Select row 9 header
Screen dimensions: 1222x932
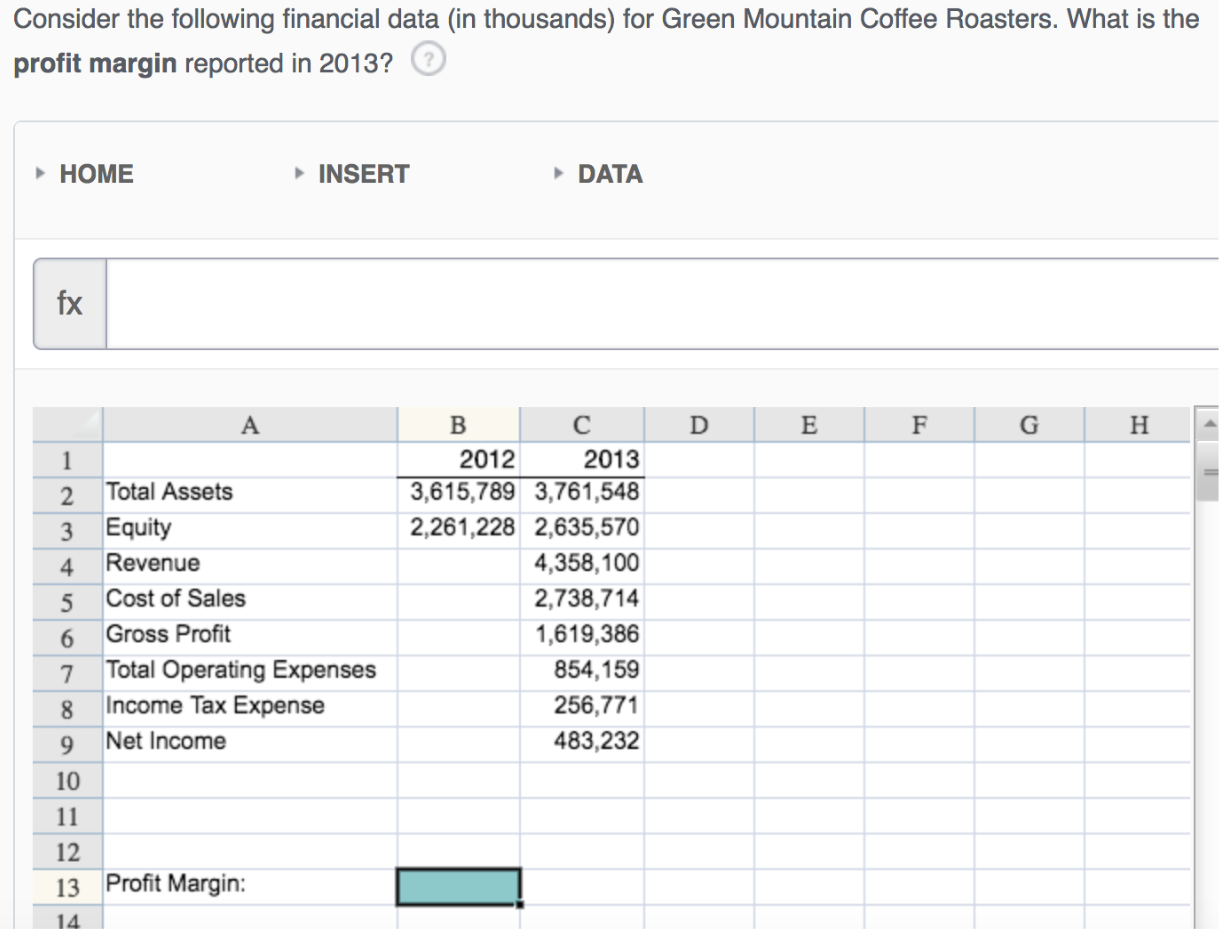point(68,744)
